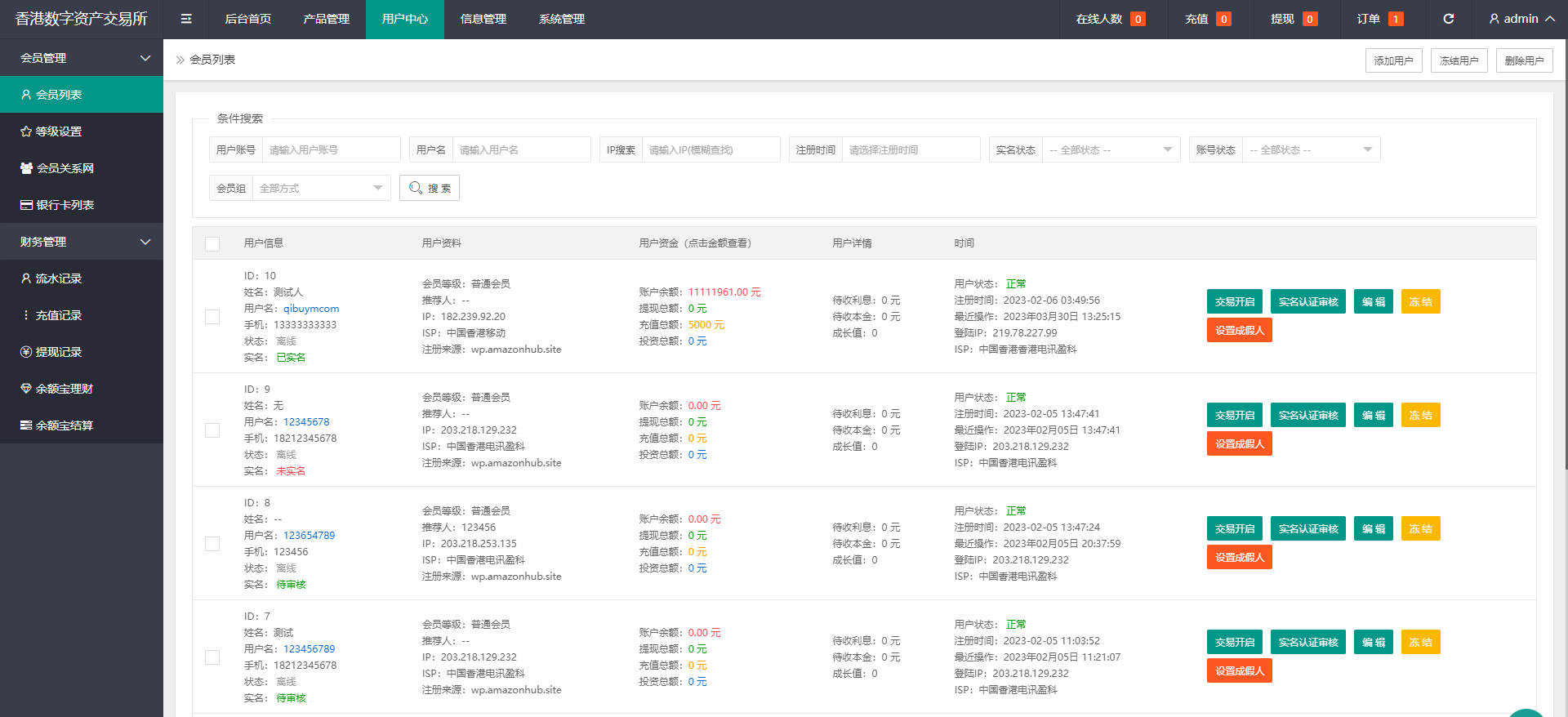Check the checkbox for user ID 10

[x=212, y=317]
